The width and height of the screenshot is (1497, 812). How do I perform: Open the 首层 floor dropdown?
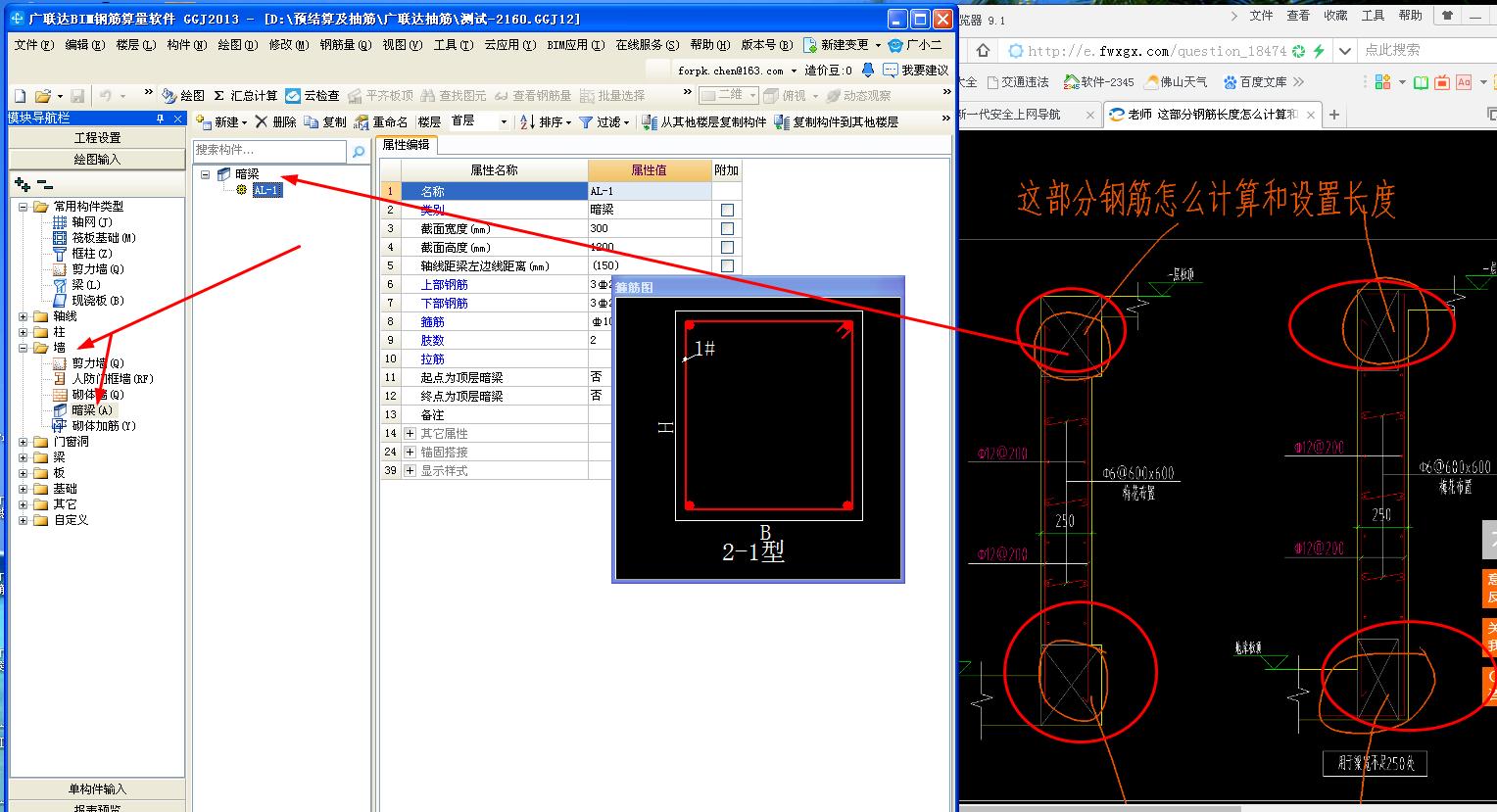504,121
